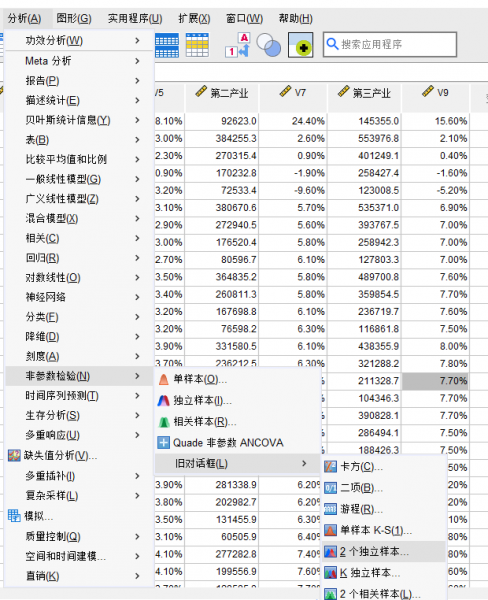Image resolution: width=488 pixels, height=600 pixels.
Task: Click the cell containing 92623.0
Action: (x=222, y=121)
